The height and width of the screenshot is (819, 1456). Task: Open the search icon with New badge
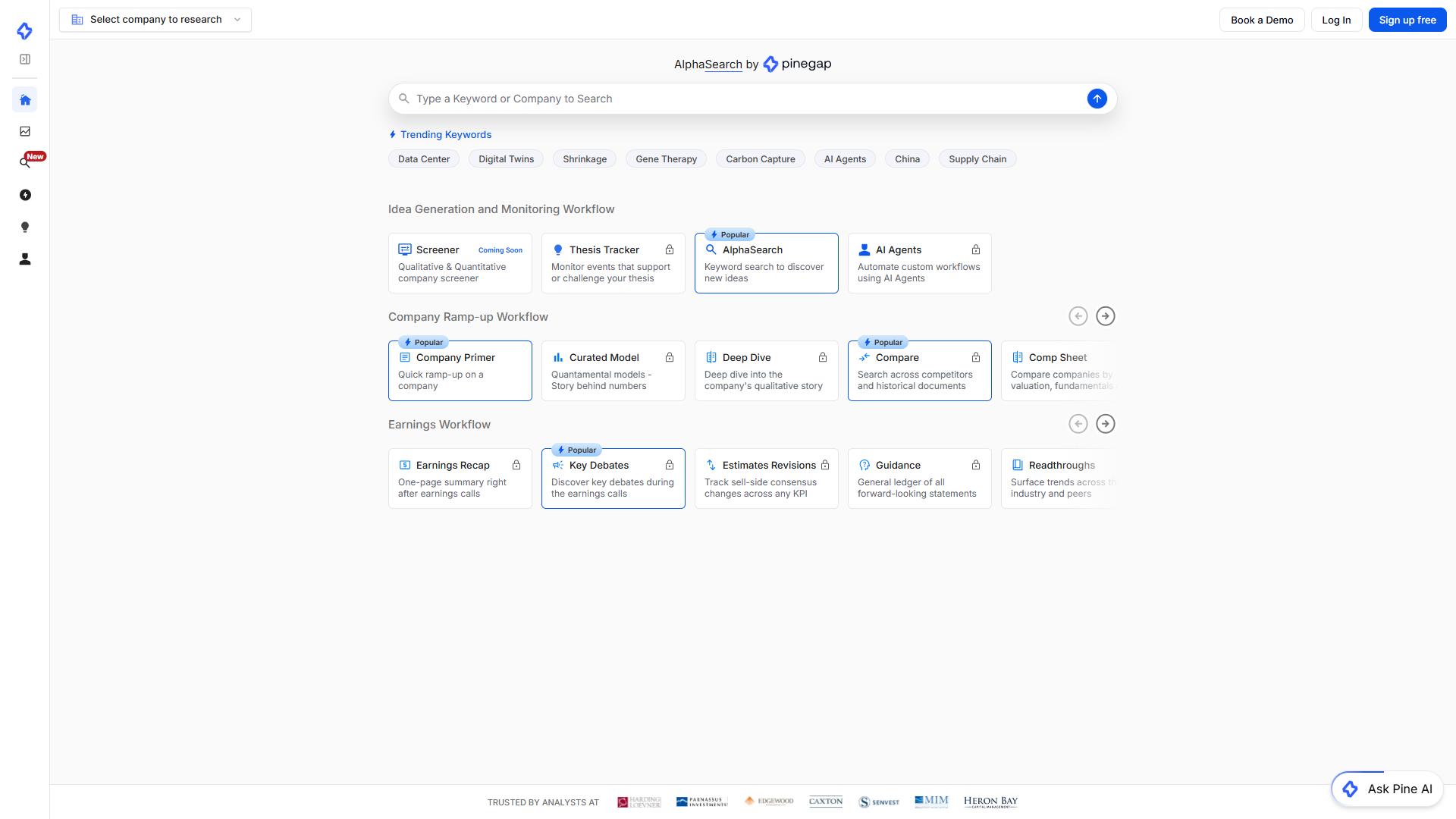[25, 163]
